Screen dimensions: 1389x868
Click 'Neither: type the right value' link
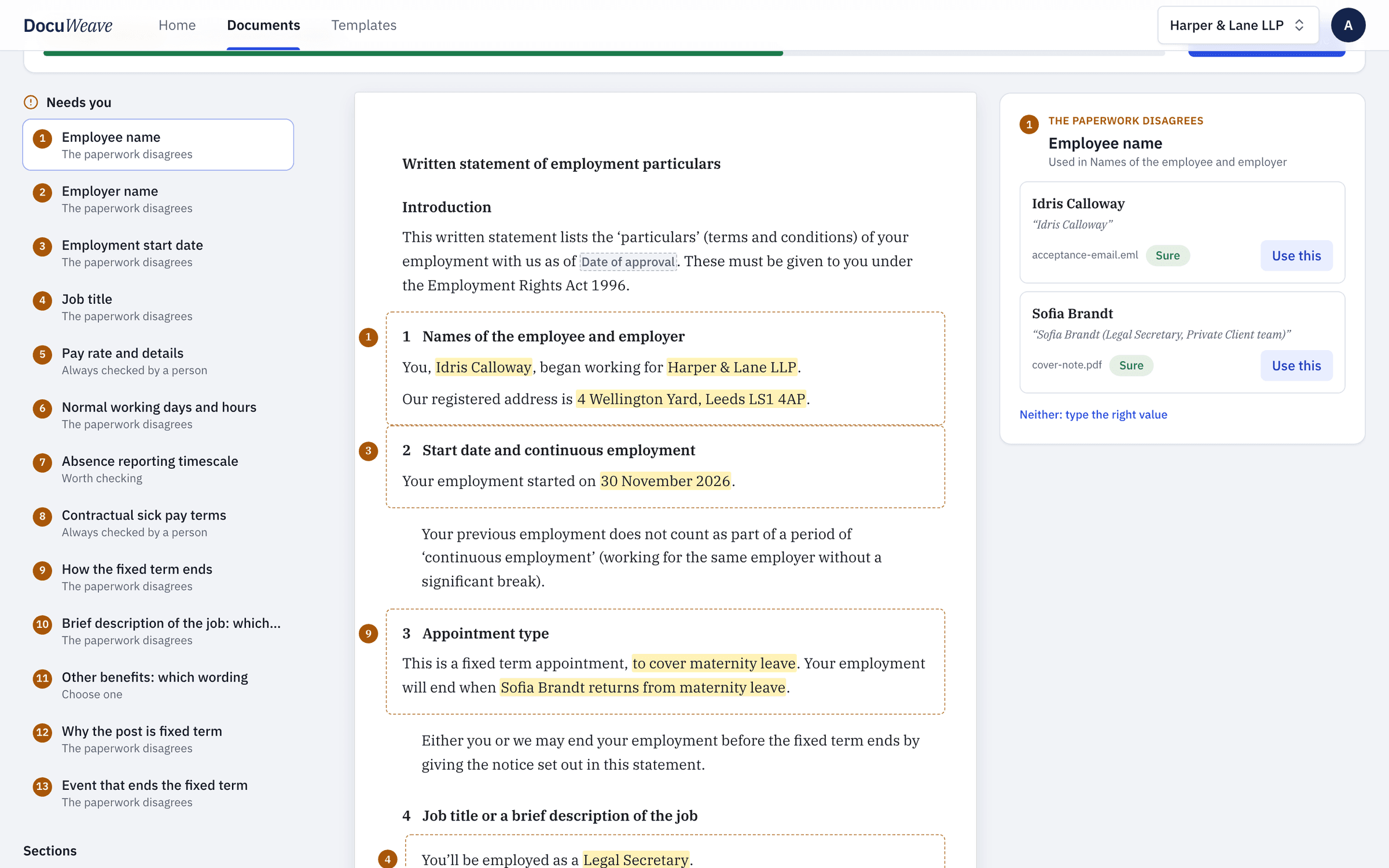[1093, 415]
